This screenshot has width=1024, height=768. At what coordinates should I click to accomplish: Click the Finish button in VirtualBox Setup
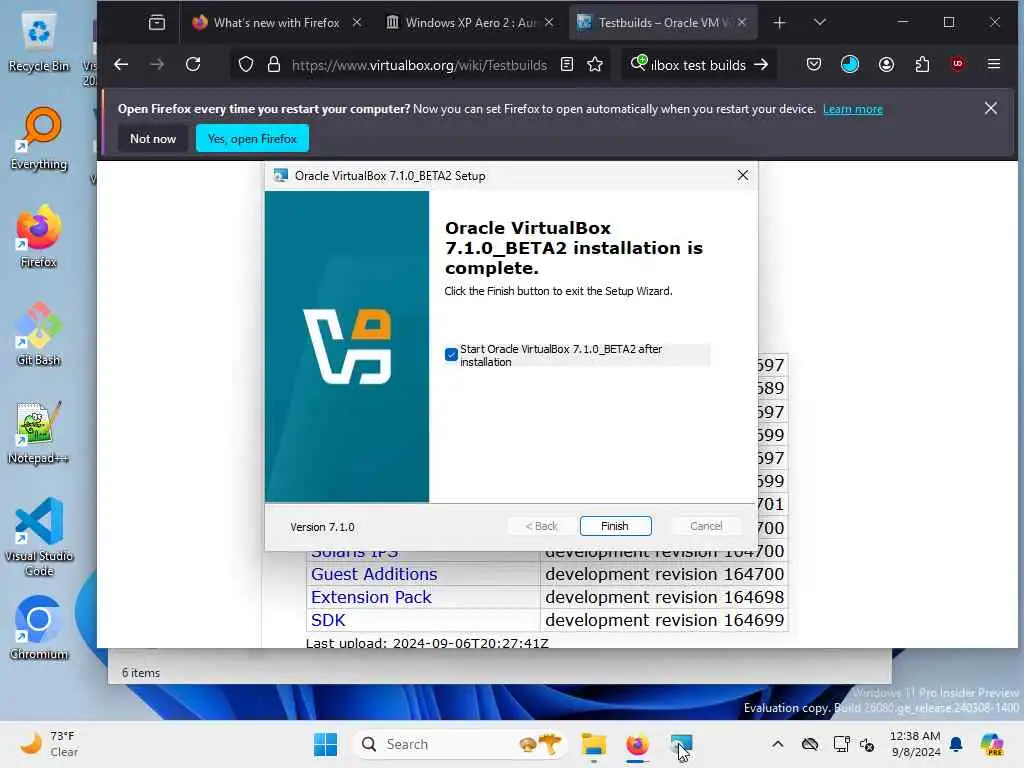click(615, 526)
